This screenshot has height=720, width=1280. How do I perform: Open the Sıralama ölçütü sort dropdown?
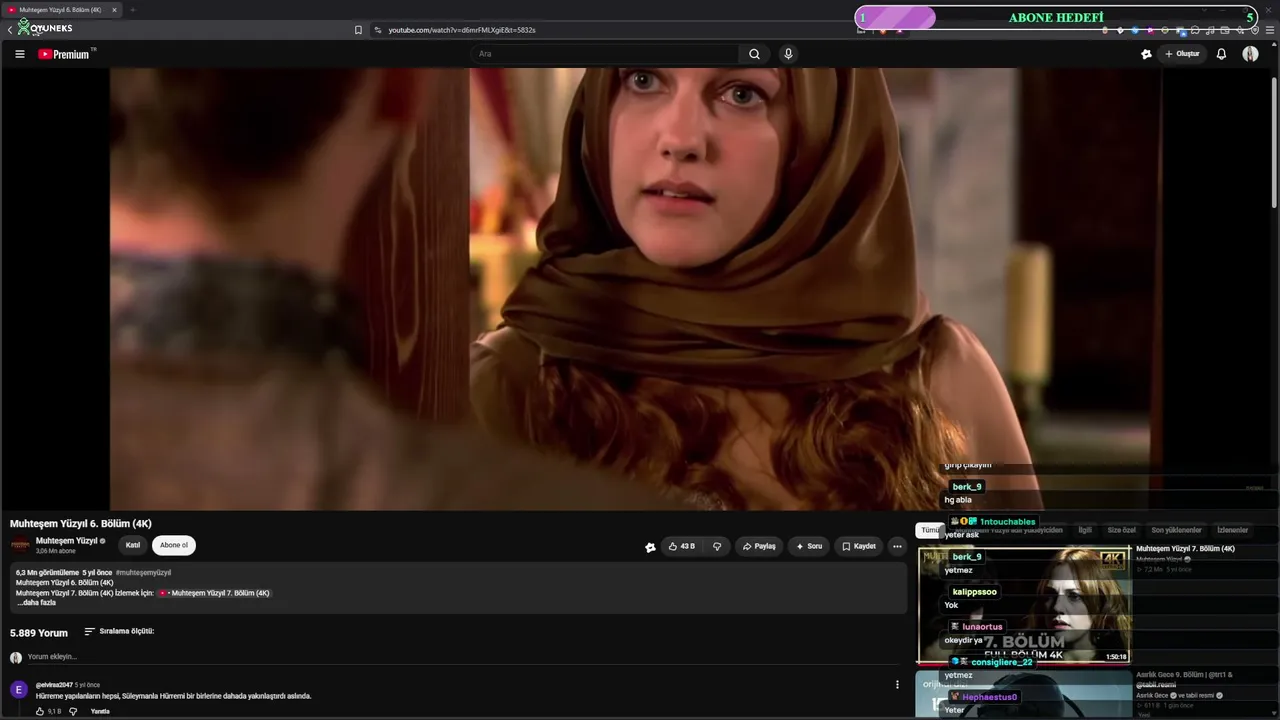tap(119, 631)
